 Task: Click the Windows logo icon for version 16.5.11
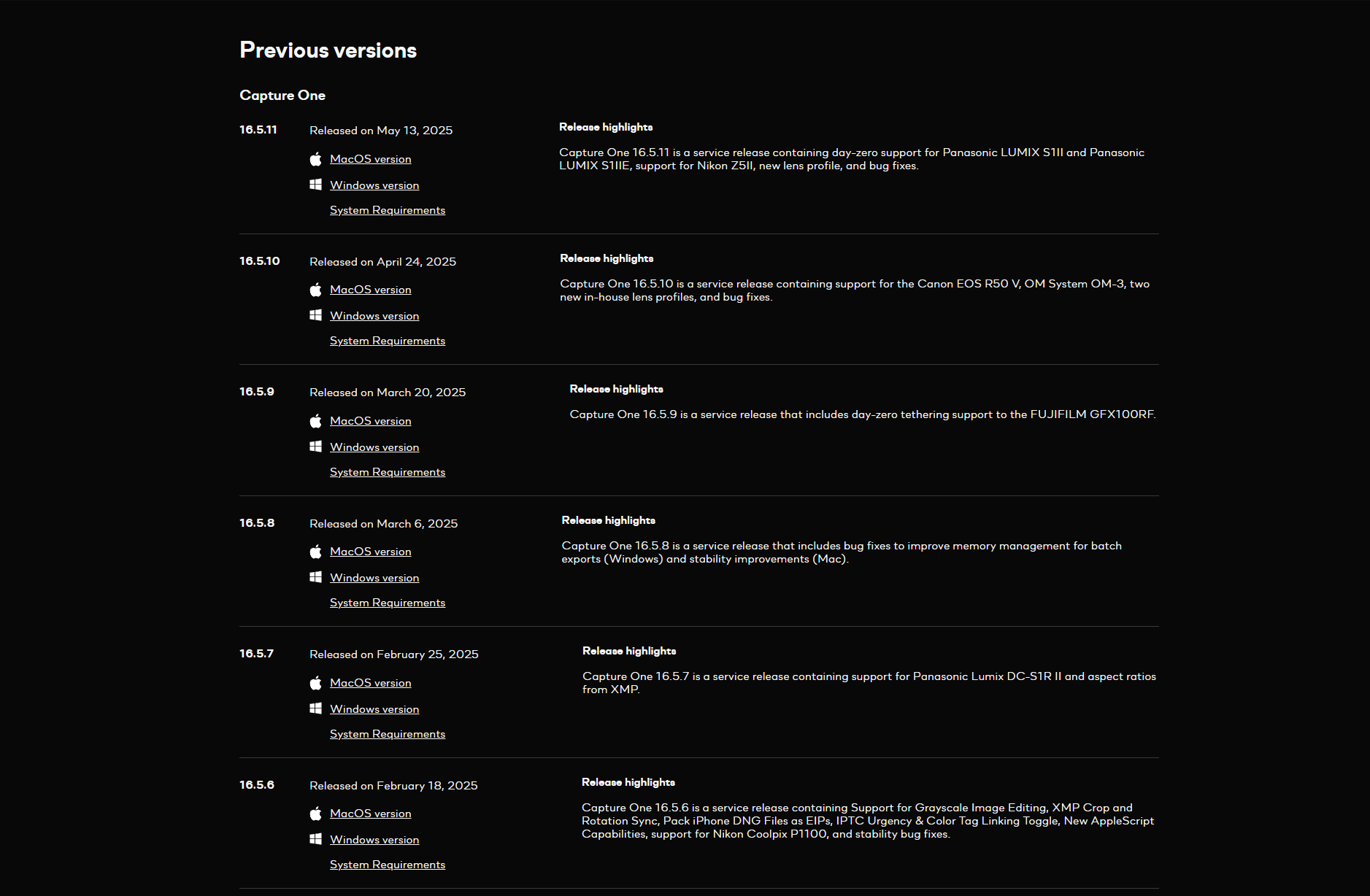coord(315,185)
